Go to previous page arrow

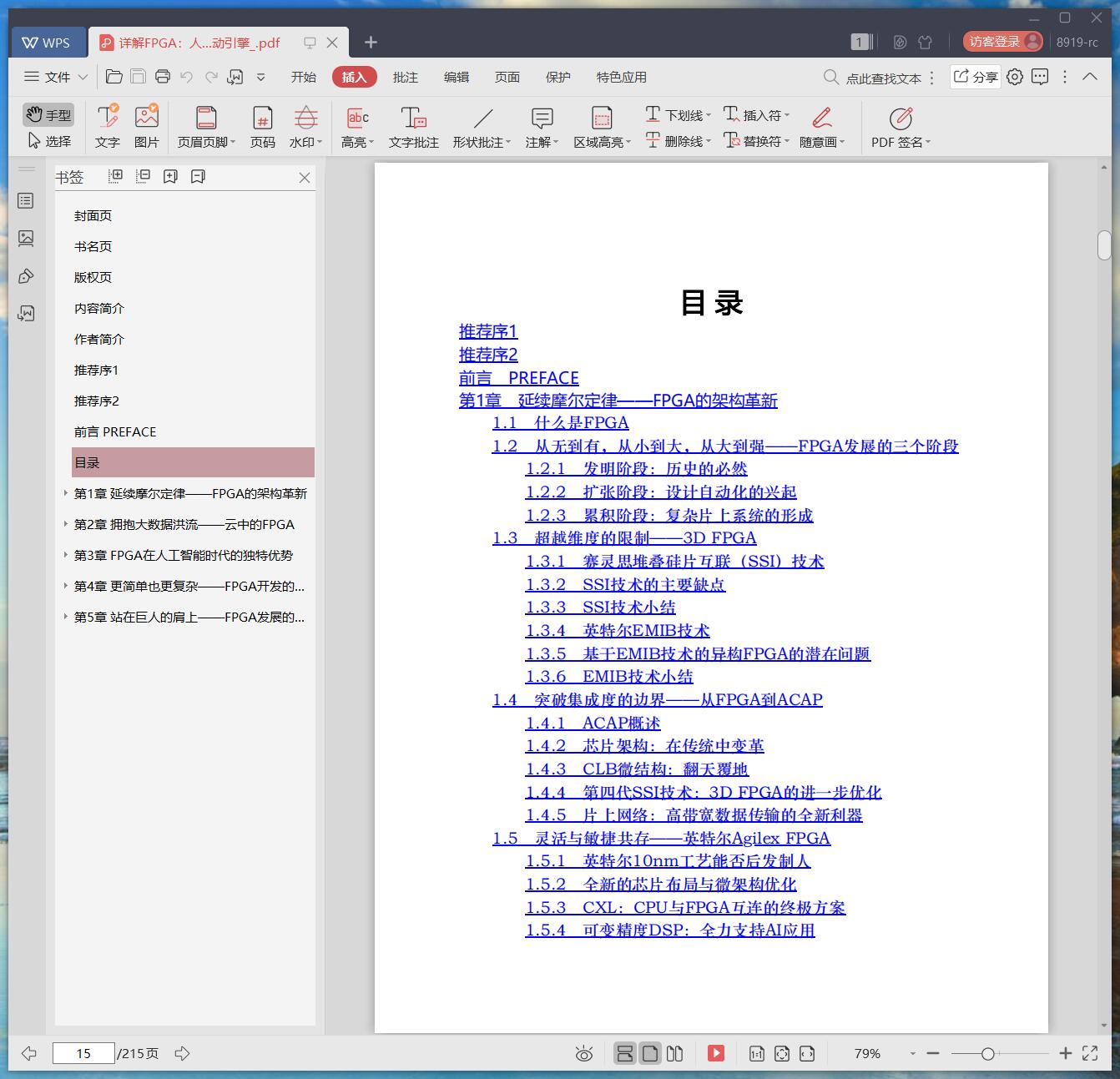(29, 1053)
